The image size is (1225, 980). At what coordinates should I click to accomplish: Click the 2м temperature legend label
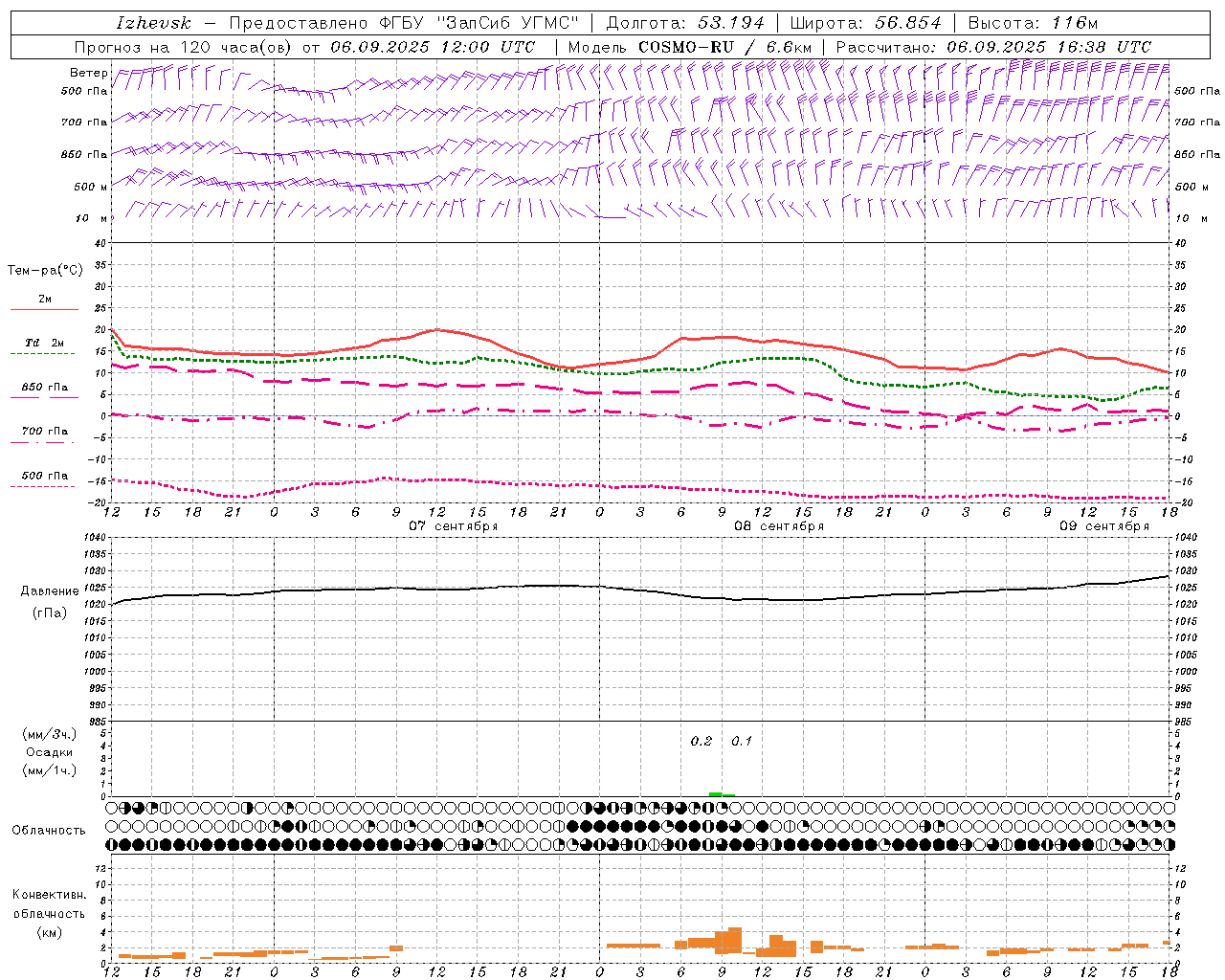coord(45,300)
